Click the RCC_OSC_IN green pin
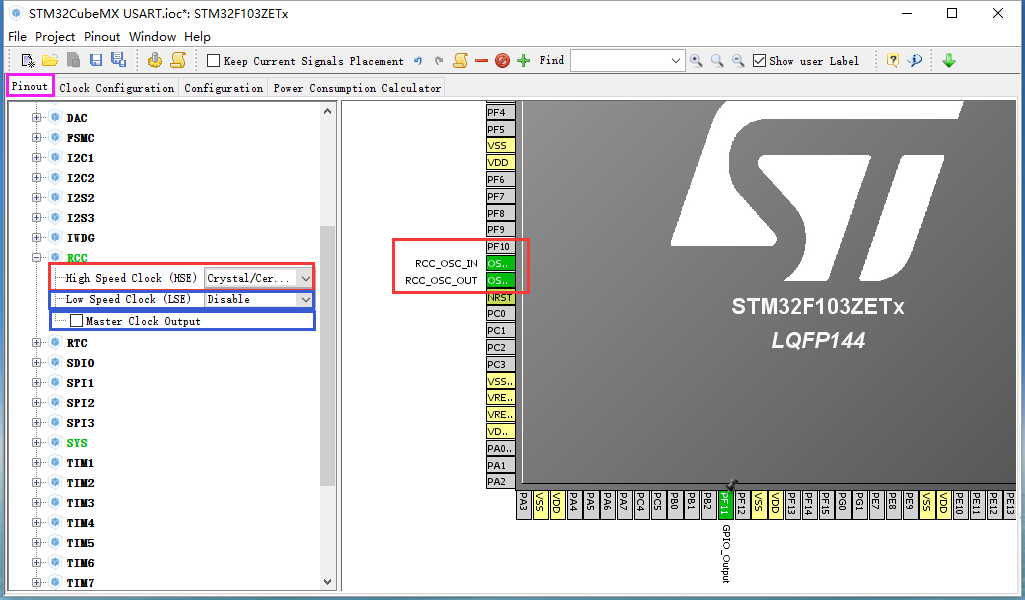The width and height of the screenshot is (1025, 600). coord(501,263)
